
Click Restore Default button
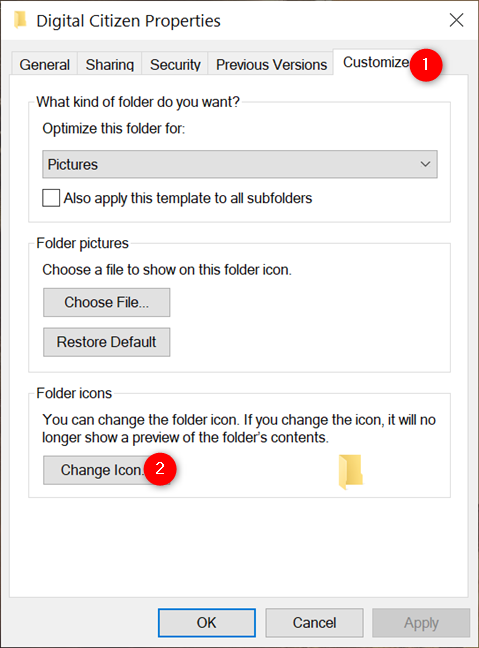[x=107, y=342]
